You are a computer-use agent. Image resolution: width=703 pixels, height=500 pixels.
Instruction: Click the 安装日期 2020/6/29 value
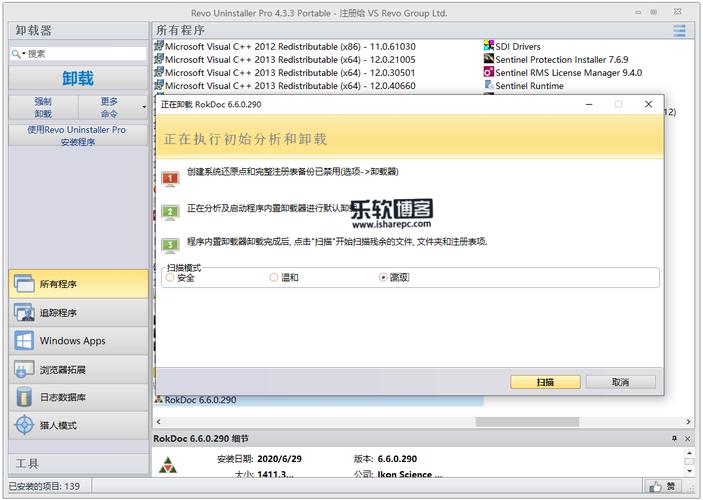[x=279, y=459]
